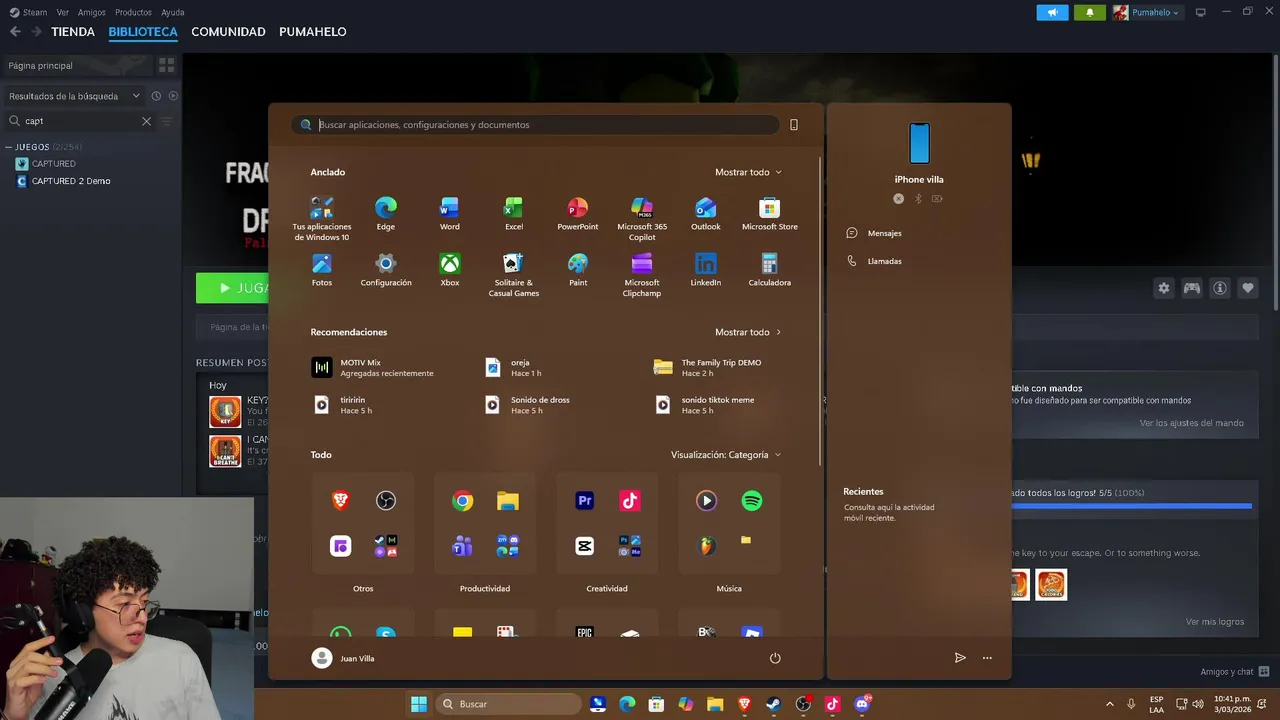Open Steam Ayuda menu

pos(173,12)
